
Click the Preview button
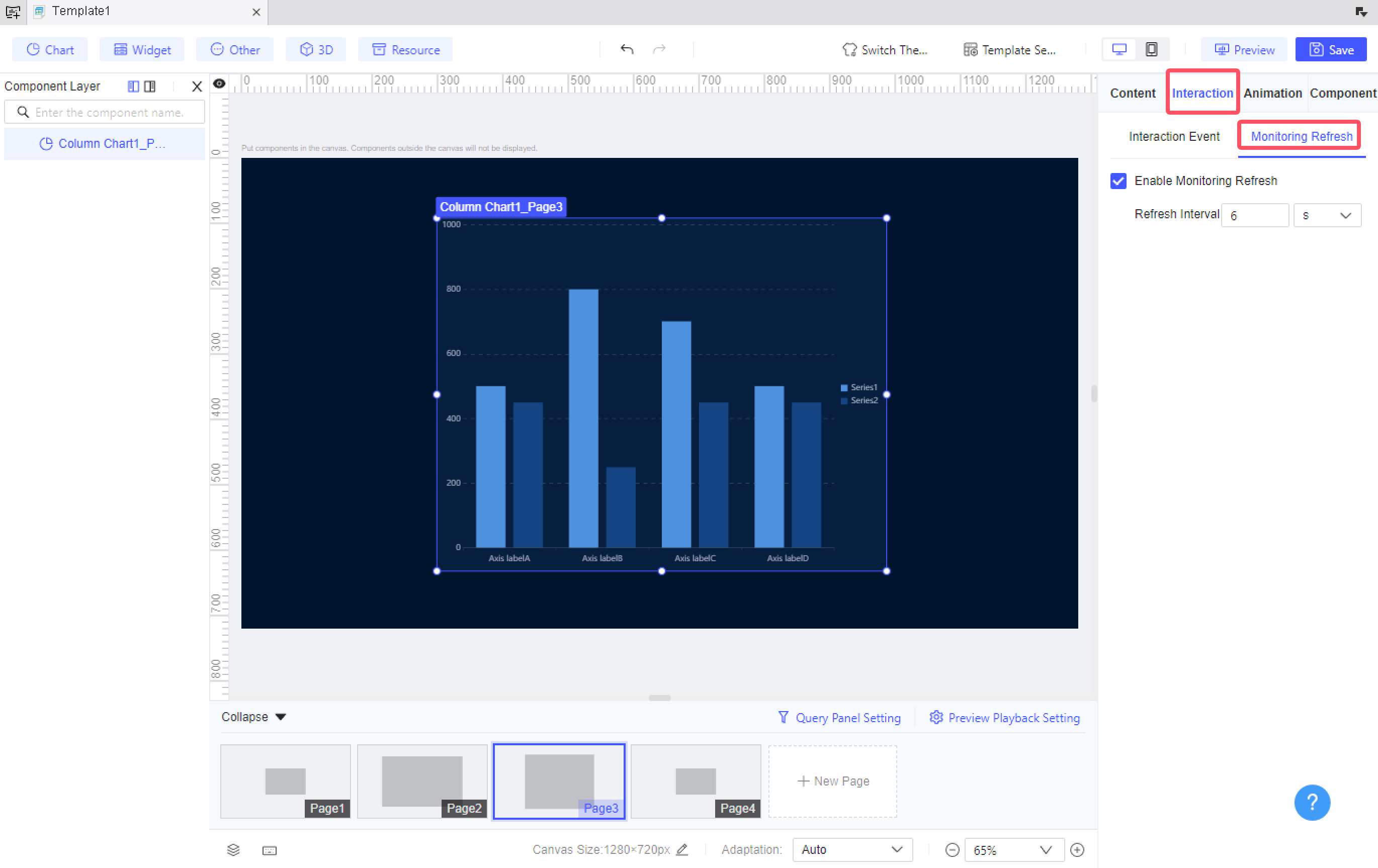pos(1244,50)
